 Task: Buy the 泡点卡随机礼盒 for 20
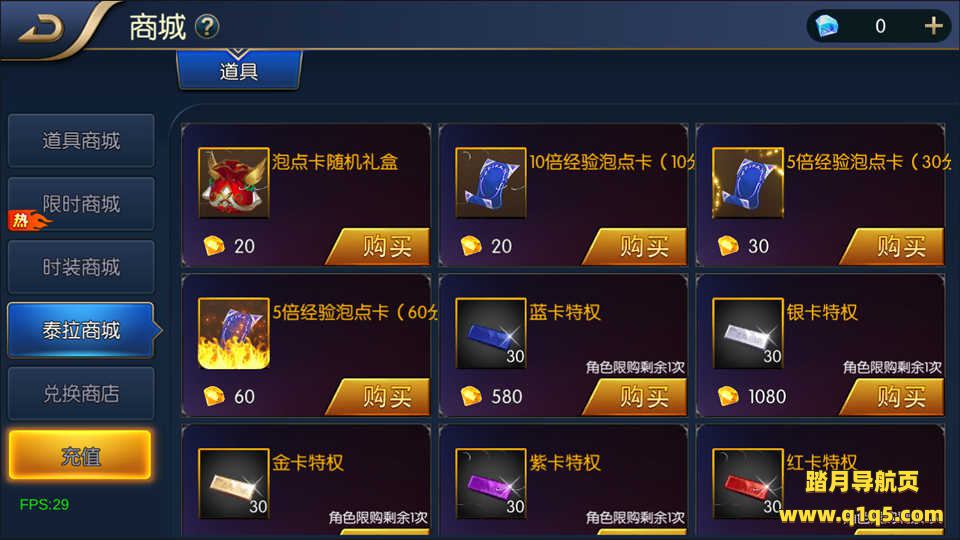[378, 246]
